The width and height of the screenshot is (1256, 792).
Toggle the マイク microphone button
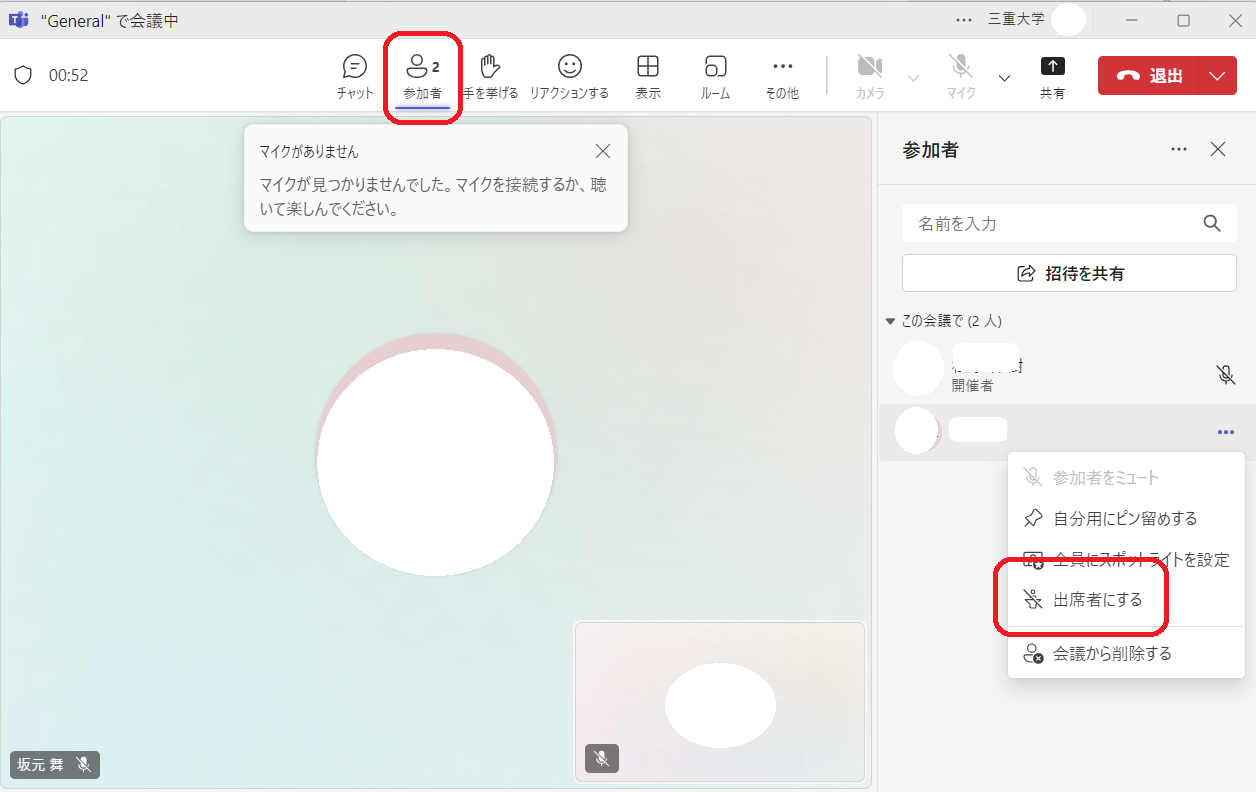point(961,76)
